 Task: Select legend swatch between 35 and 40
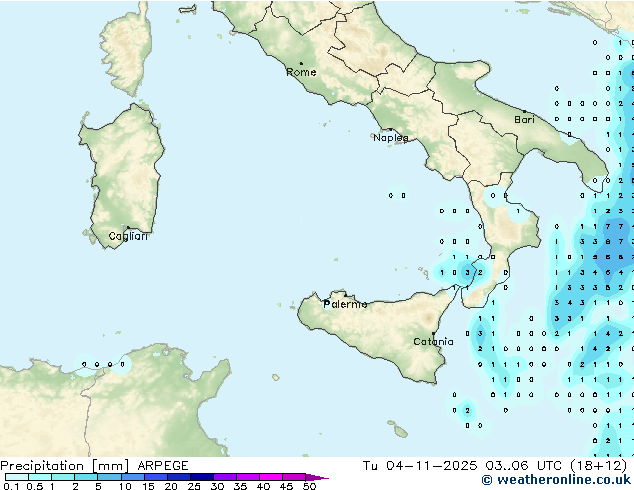pos(248,477)
